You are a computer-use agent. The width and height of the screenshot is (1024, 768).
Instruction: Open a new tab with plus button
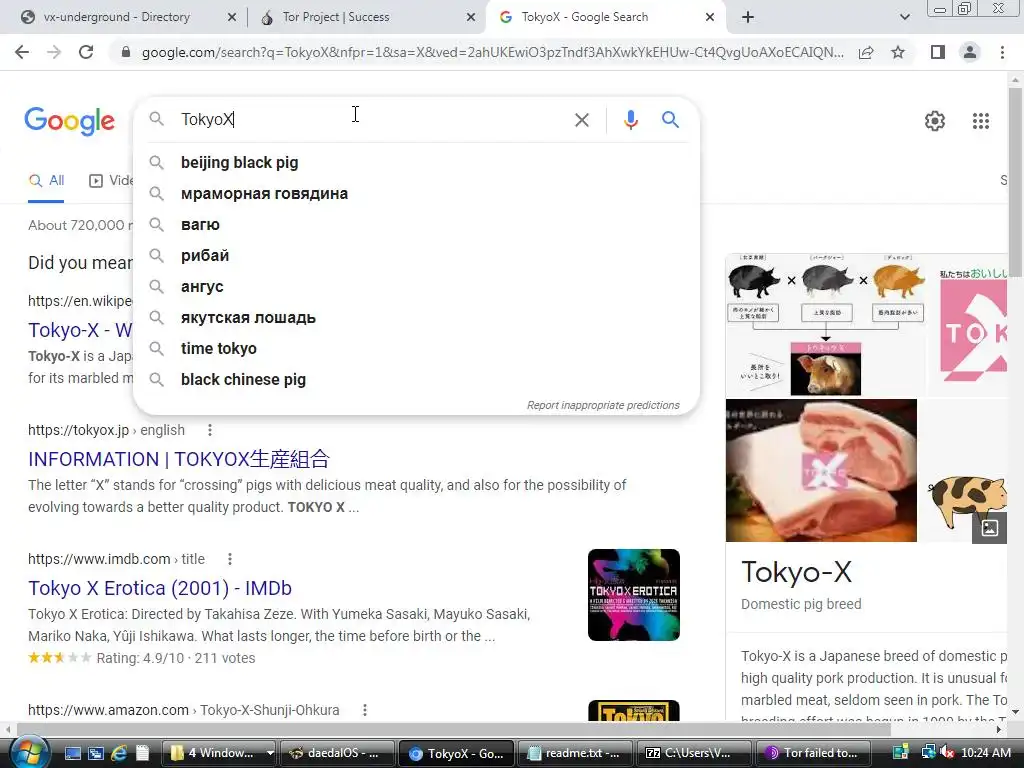pyautogui.click(x=748, y=17)
